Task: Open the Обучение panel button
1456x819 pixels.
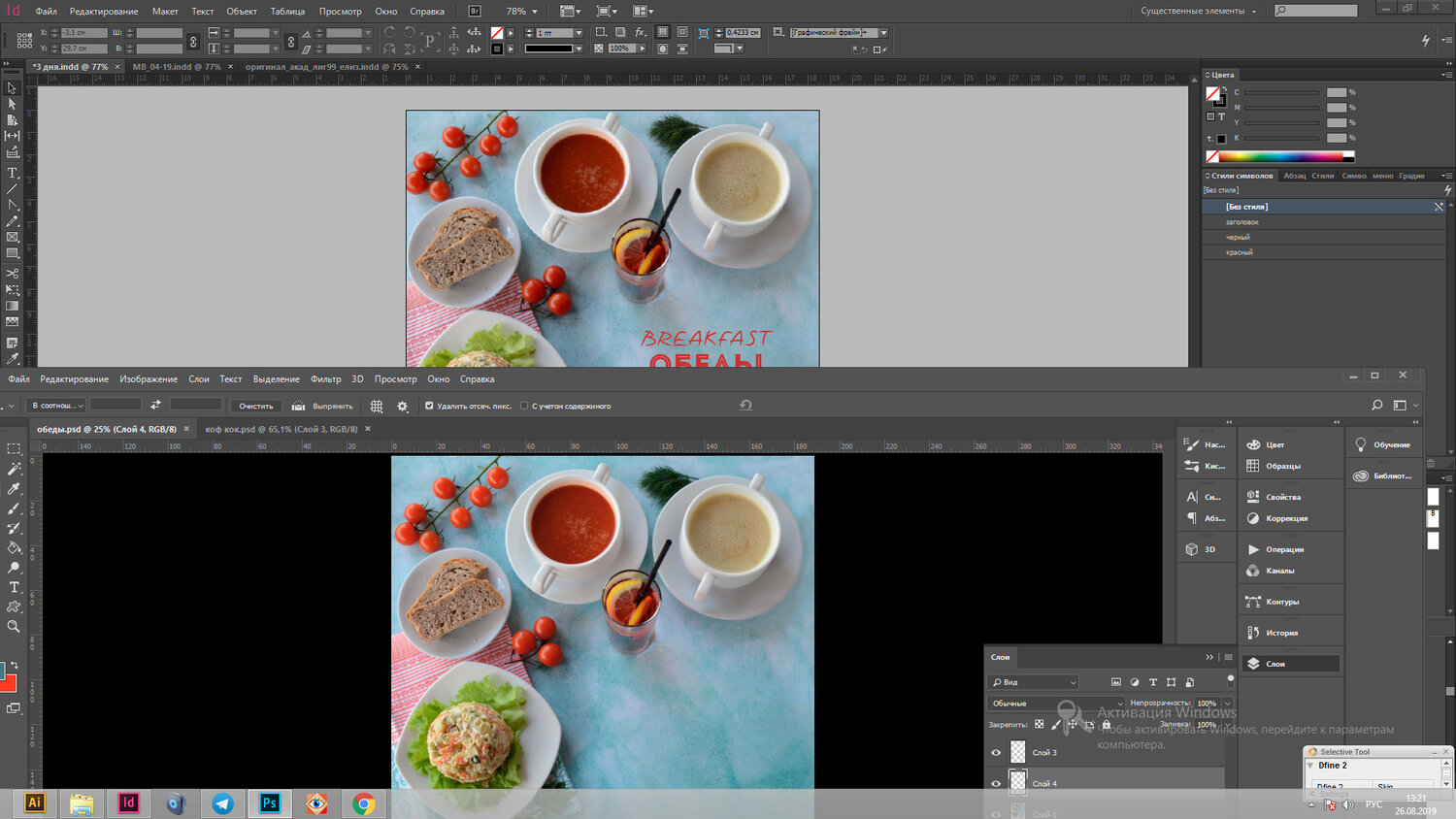Action: point(1382,444)
